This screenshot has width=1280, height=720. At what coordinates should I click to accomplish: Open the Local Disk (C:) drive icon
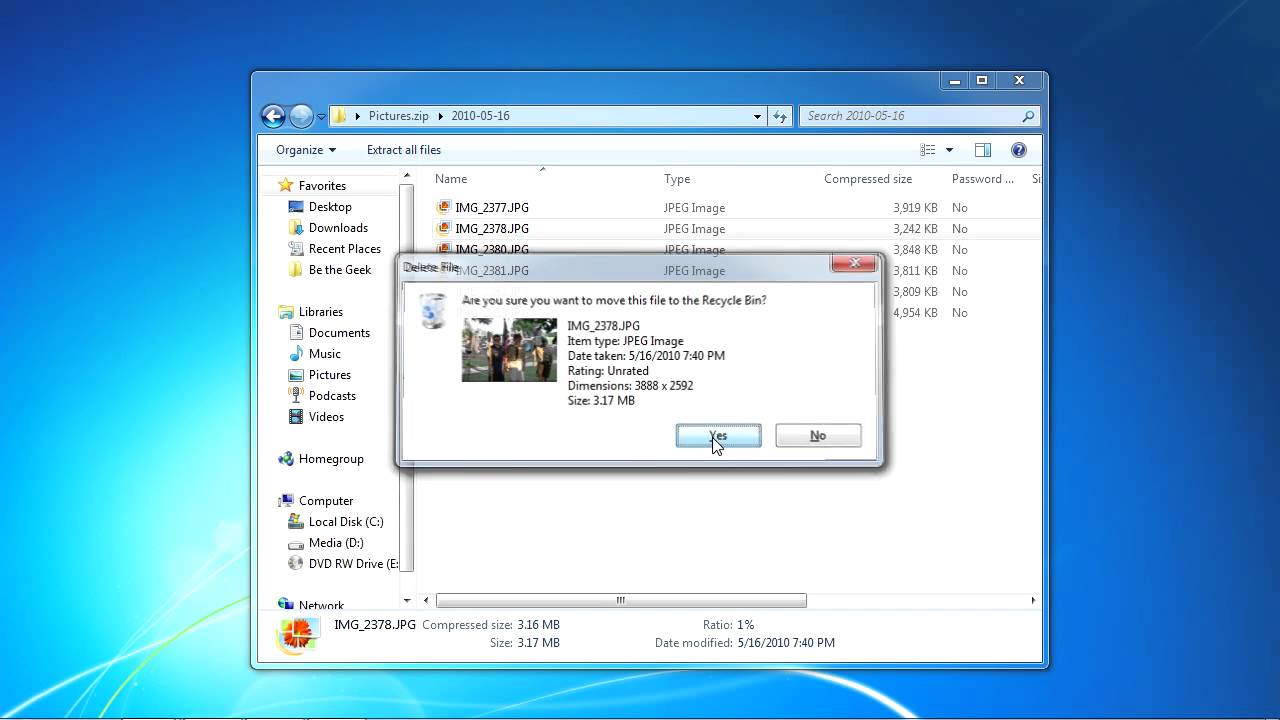(x=296, y=522)
